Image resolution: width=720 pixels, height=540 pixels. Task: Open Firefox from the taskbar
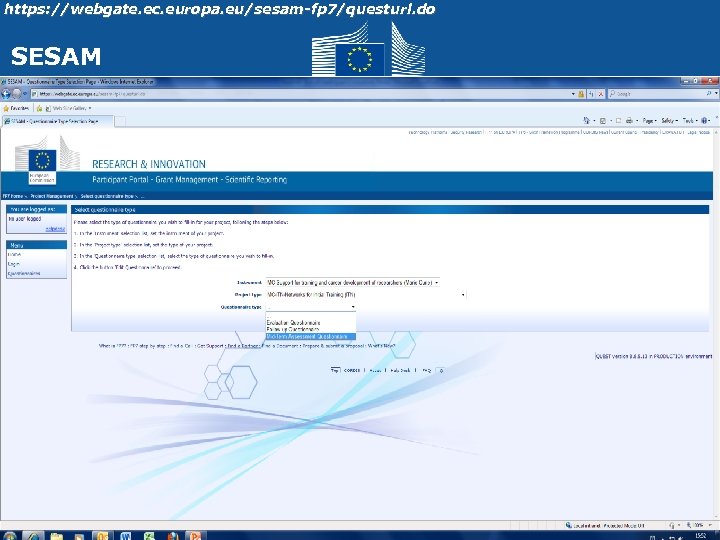[x=172, y=536]
